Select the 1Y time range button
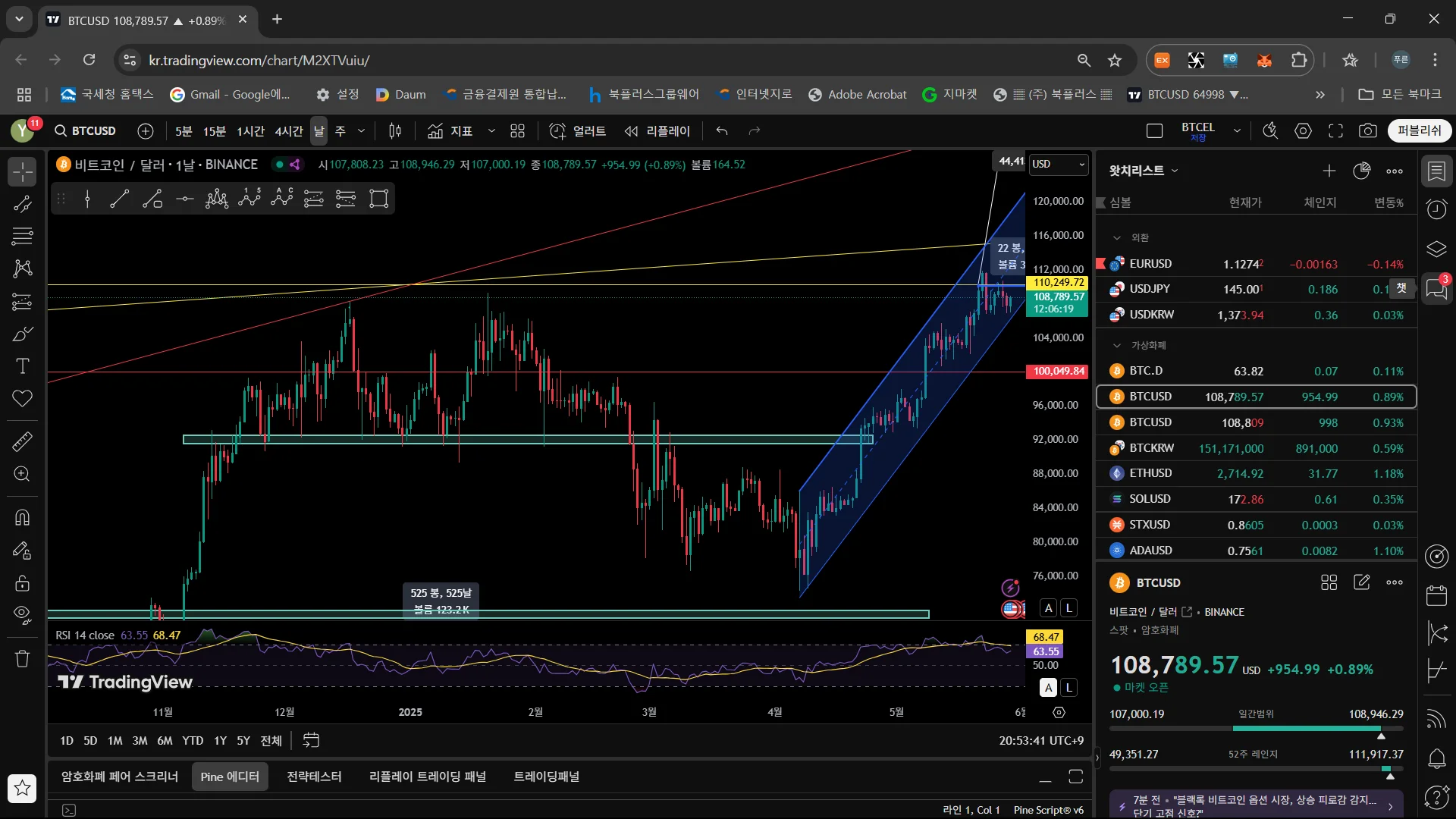 coord(220,740)
